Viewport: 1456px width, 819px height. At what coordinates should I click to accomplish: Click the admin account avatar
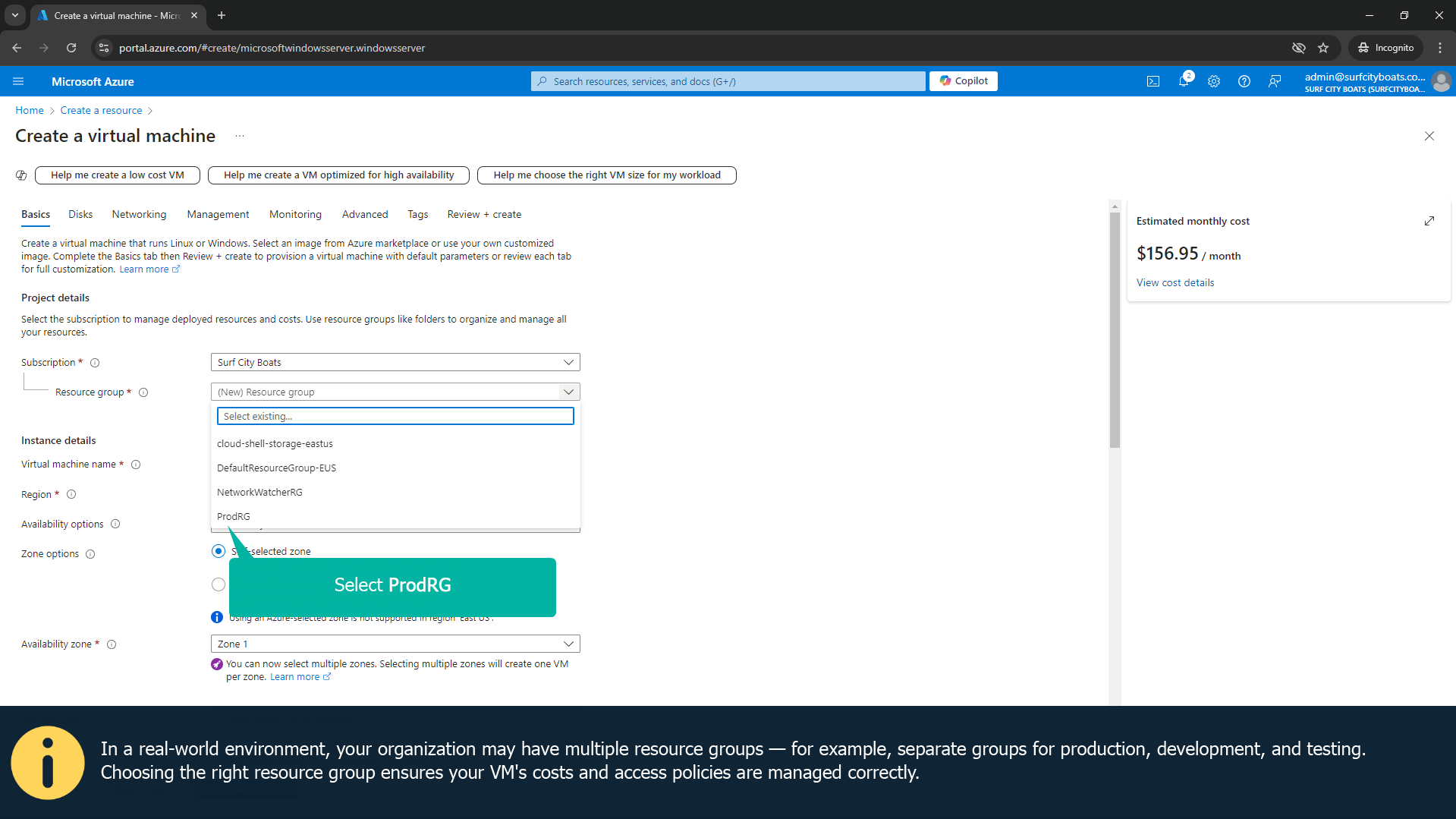(x=1442, y=81)
